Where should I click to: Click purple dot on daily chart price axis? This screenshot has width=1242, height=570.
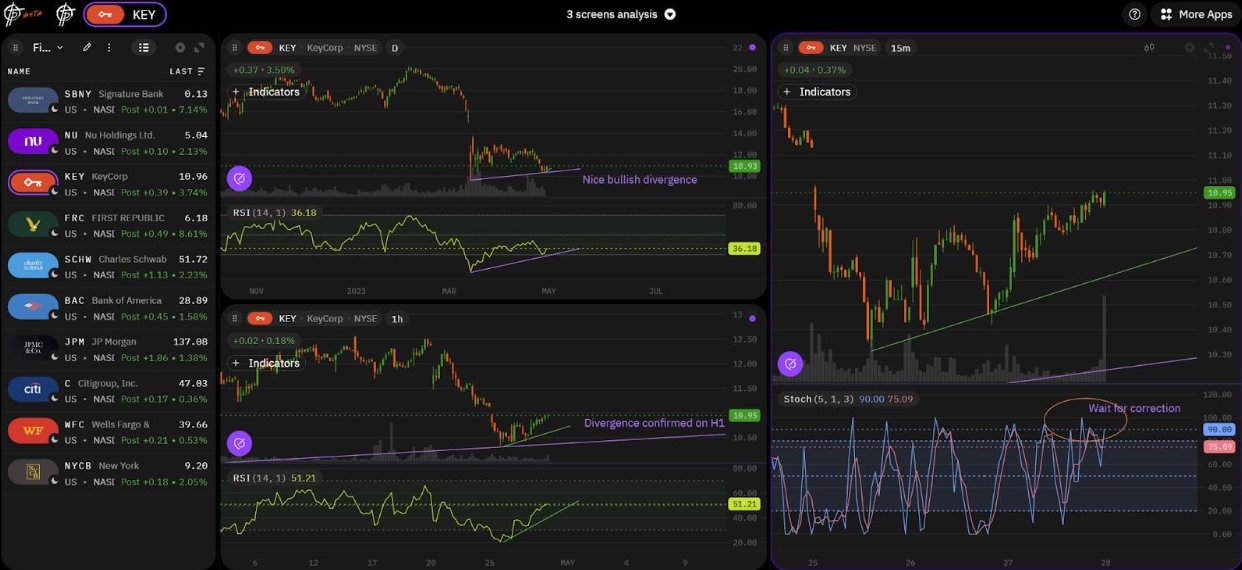pyautogui.click(x=751, y=47)
